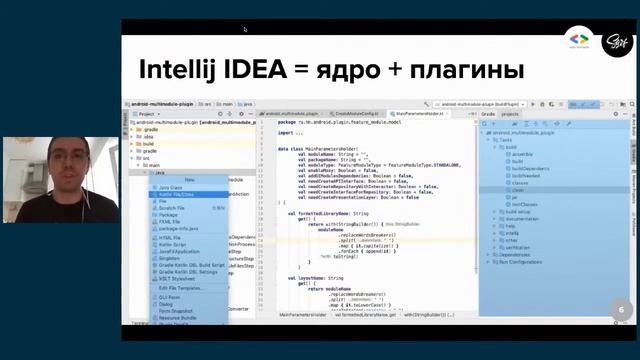Click the hammer build icon in the main toolbar

(x=427, y=104)
